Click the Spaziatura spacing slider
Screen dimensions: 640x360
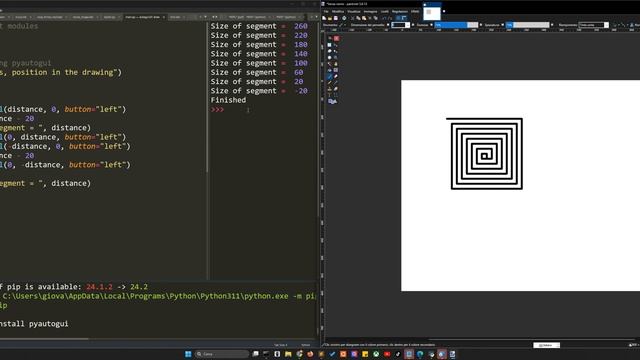point(528,25)
